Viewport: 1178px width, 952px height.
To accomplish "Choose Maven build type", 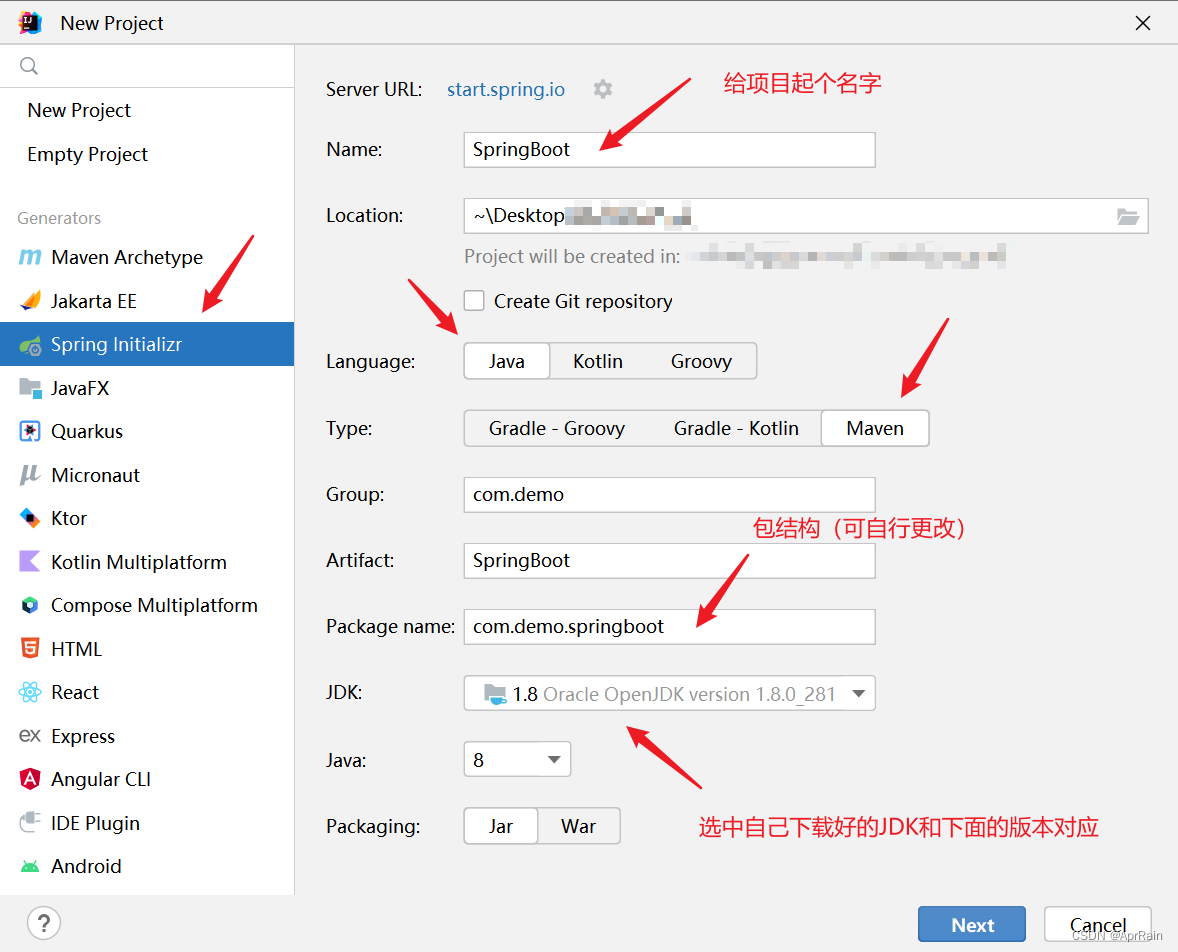I will pos(875,428).
